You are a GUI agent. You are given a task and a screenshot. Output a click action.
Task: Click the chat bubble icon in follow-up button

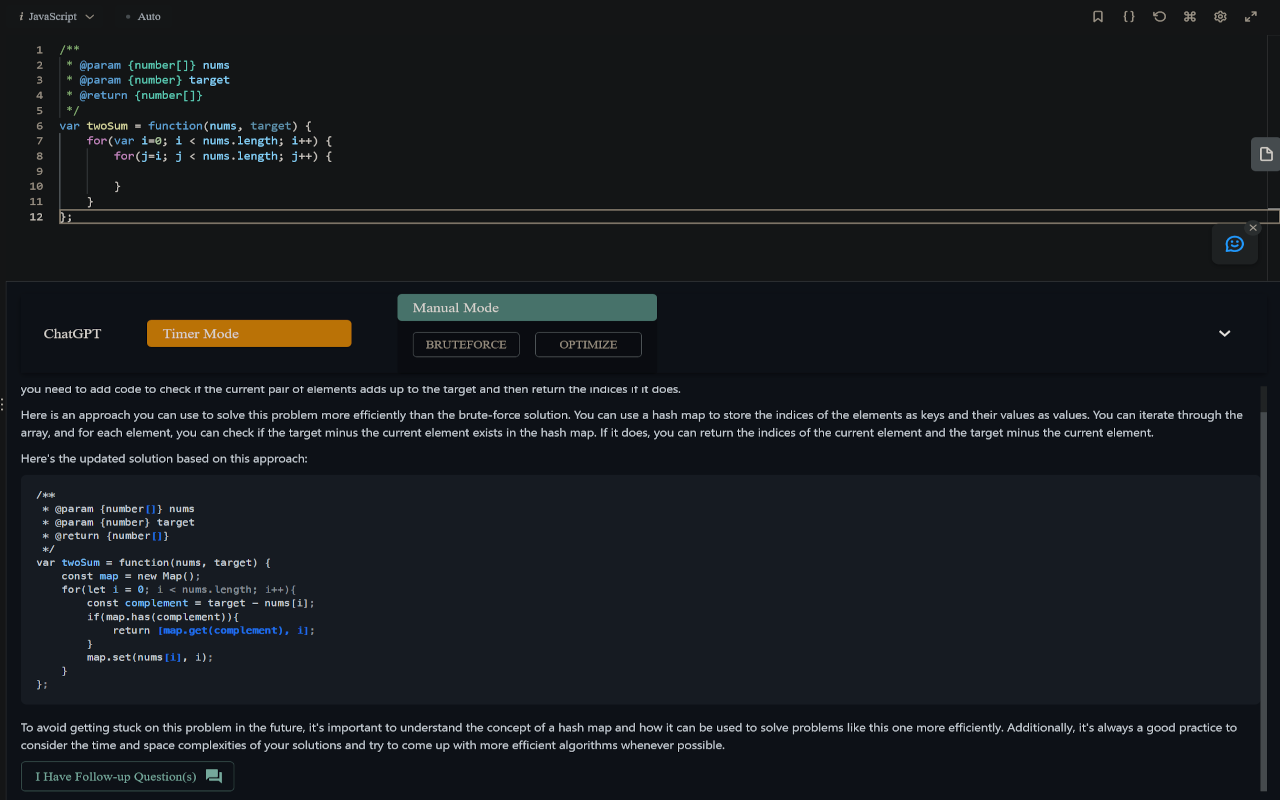click(213, 776)
